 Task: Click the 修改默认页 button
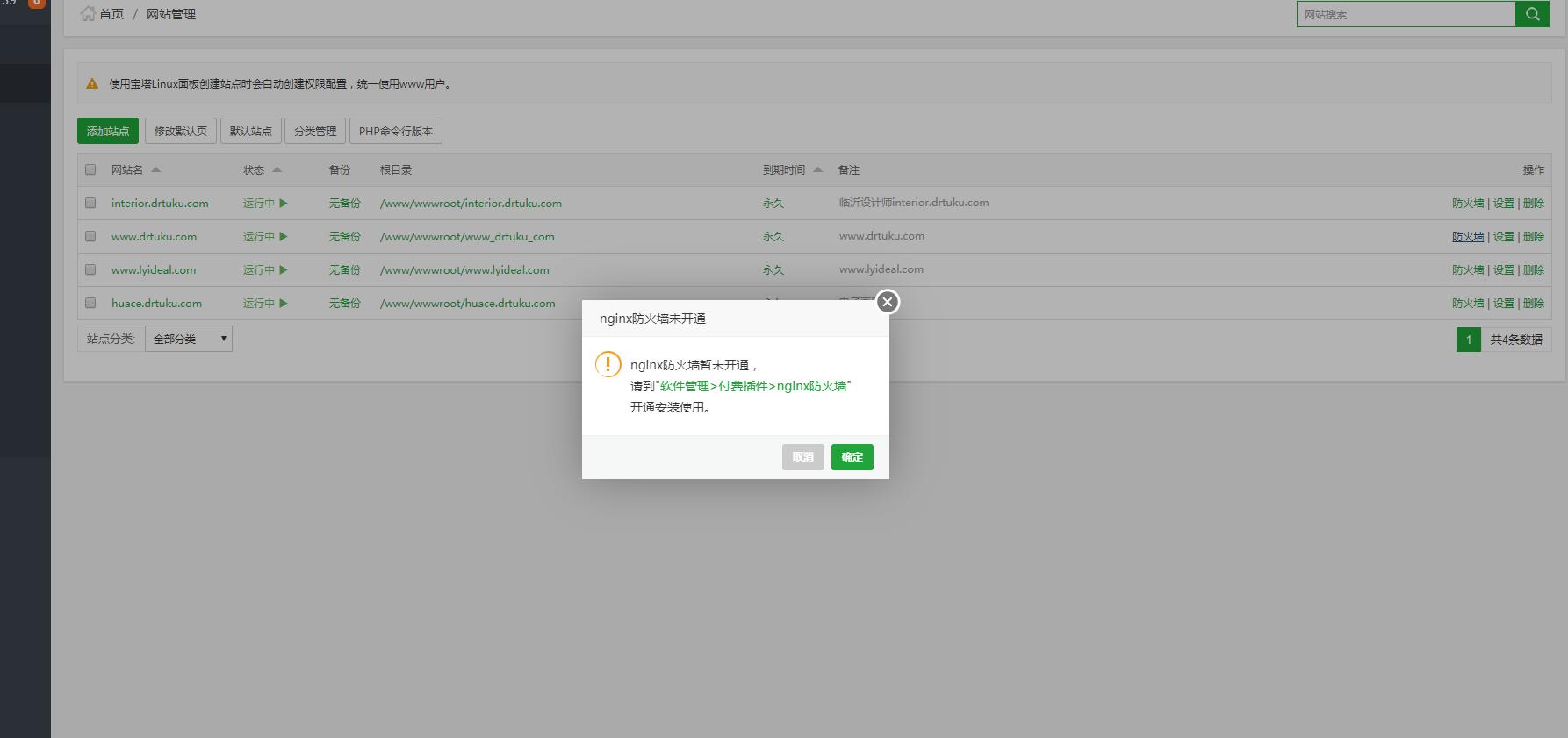click(x=181, y=131)
